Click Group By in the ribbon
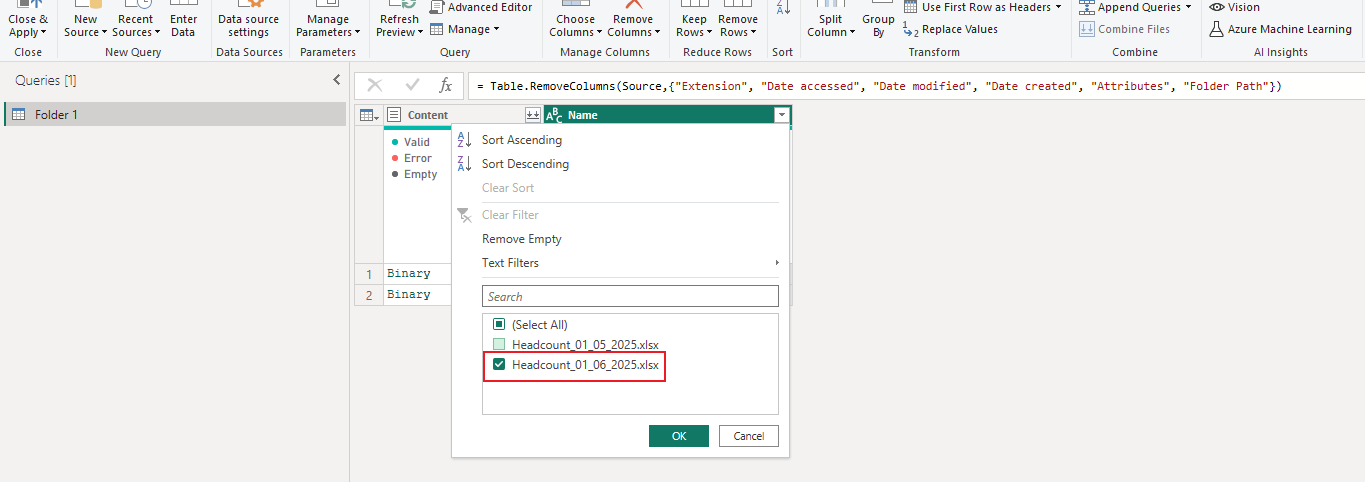Viewport: 1365px width, 482px height. pyautogui.click(x=878, y=19)
